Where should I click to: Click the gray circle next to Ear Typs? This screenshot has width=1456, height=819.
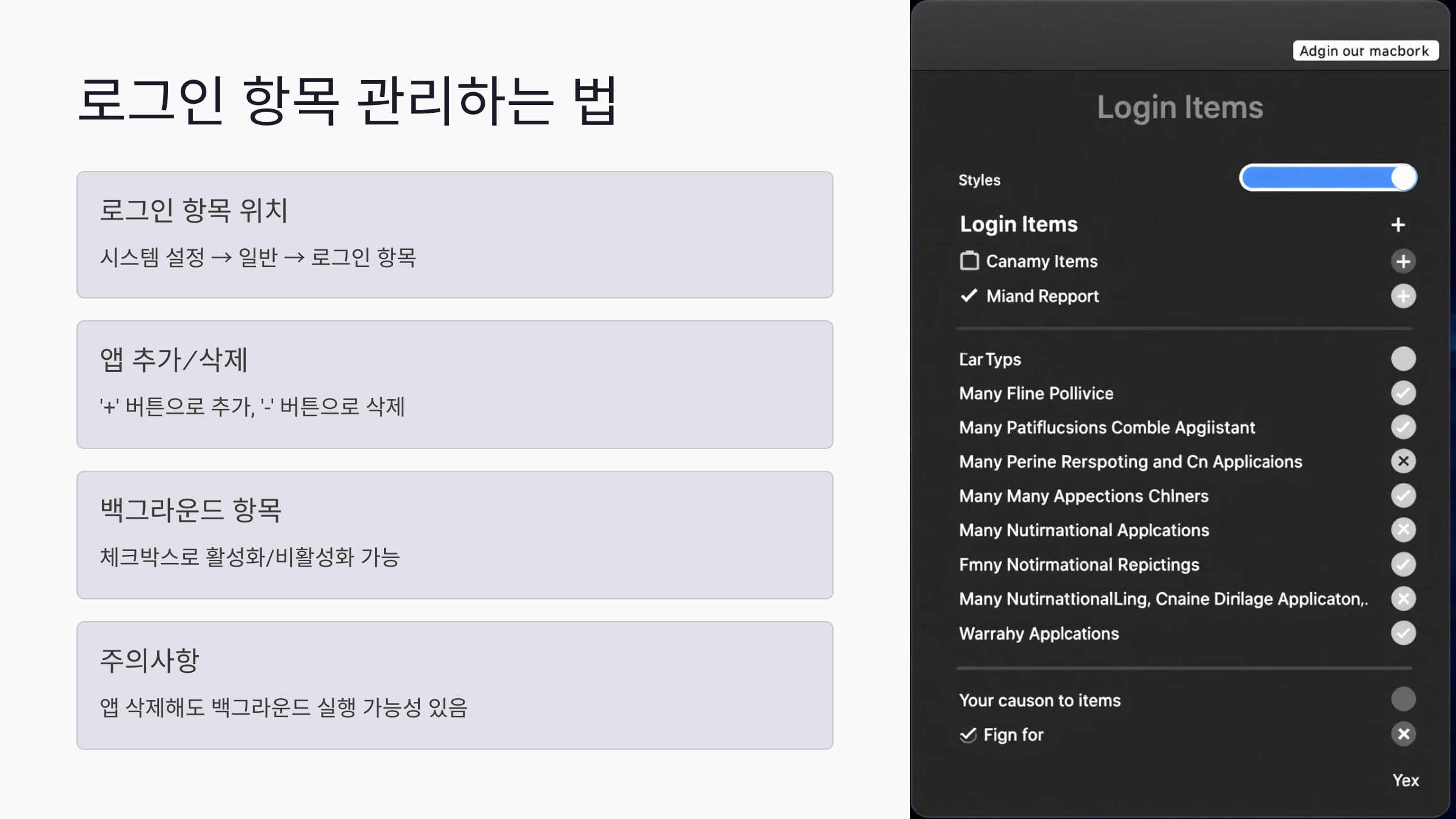pyautogui.click(x=1403, y=359)
